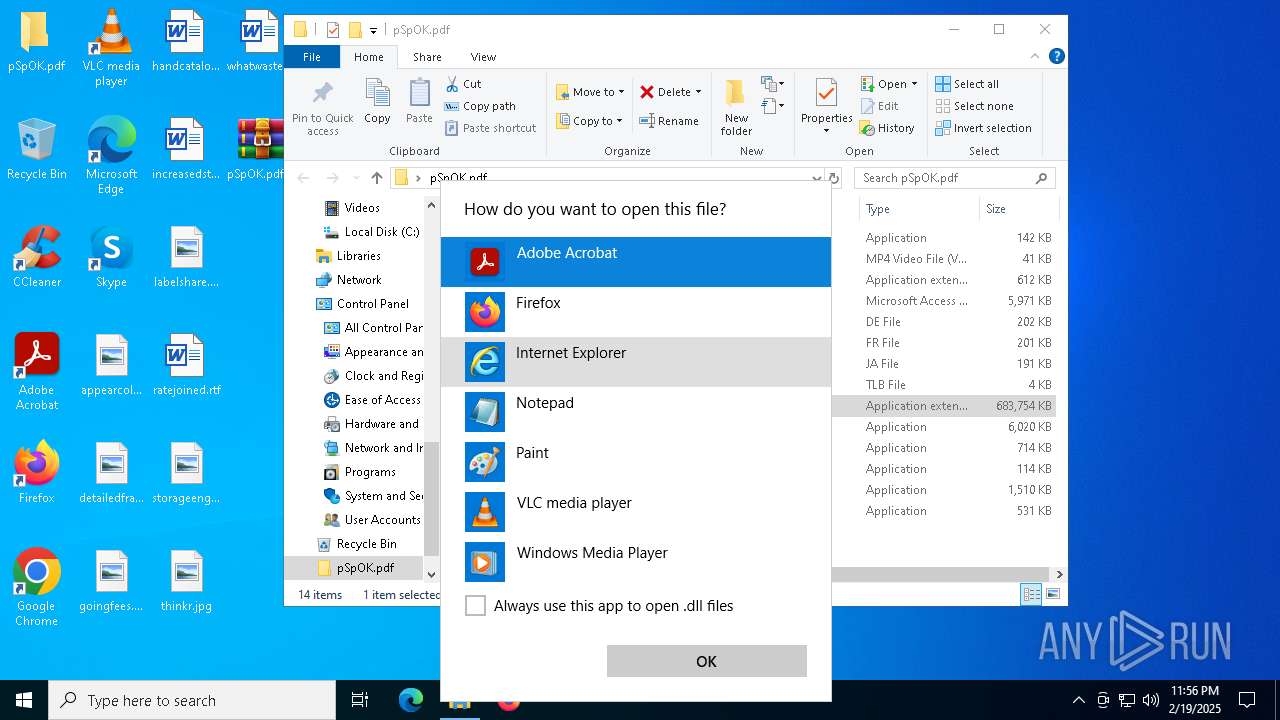Choose Firefox to open the file
Screen dimensions: 1280x720
point(635,312)
